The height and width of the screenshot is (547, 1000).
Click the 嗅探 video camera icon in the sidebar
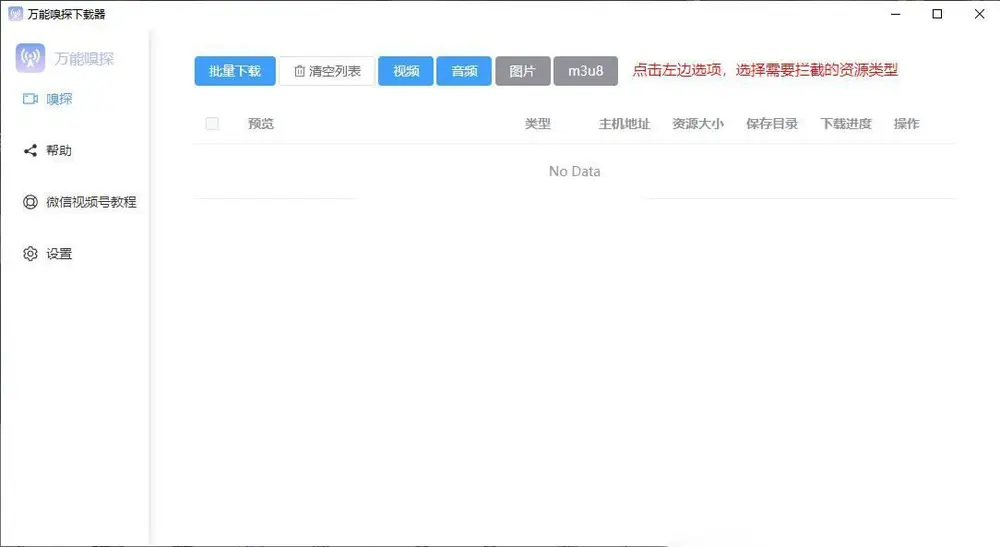pyautogui.click(x=30, y=99)
